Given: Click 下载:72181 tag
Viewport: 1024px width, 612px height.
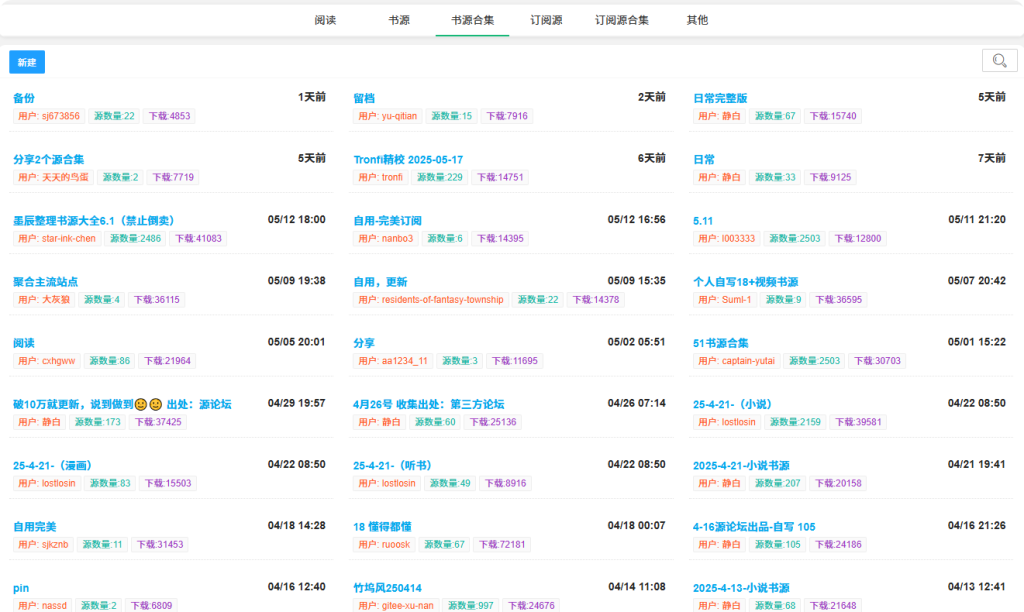Looking at the screenshot, I should coord(502,544).
